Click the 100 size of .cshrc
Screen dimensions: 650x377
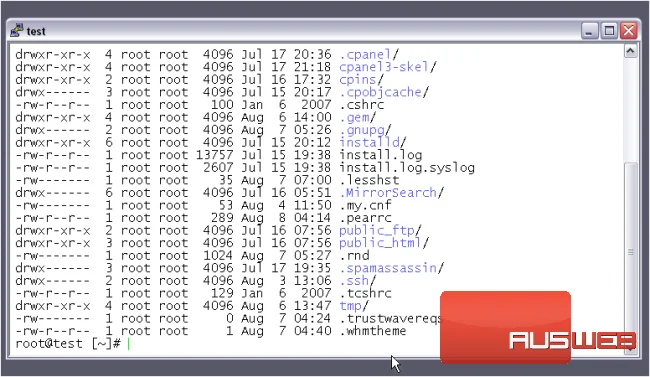222,105
